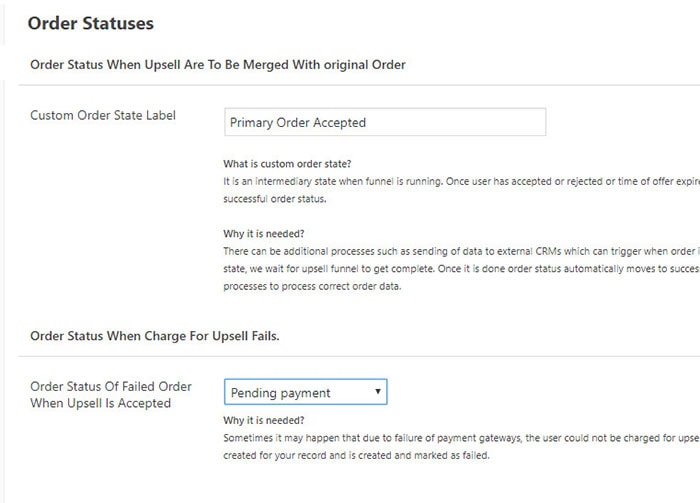This screenshot has height=503, width=700.
Task: Click the 'Primary Order Accepted' text in the field
Action: tap(298, 123)
